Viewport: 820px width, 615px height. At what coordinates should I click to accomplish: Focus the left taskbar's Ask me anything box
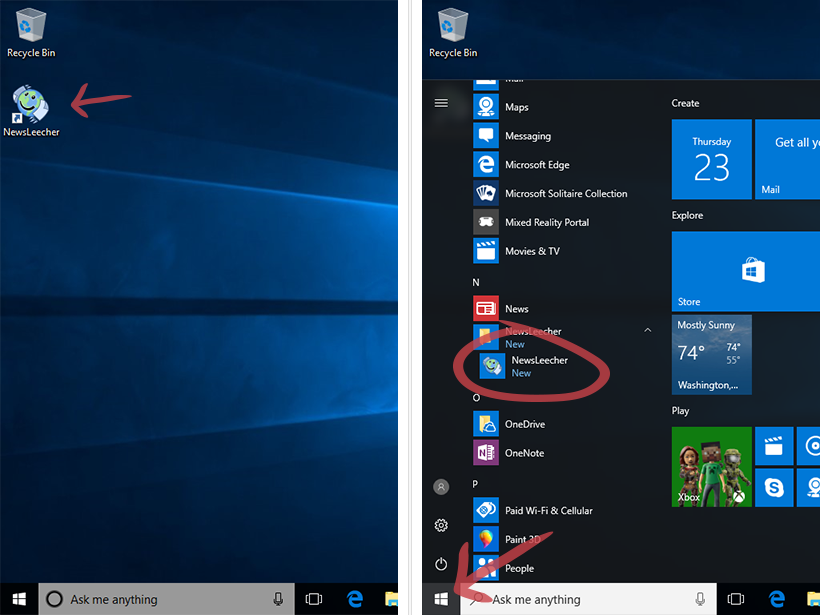pos(166,599)
